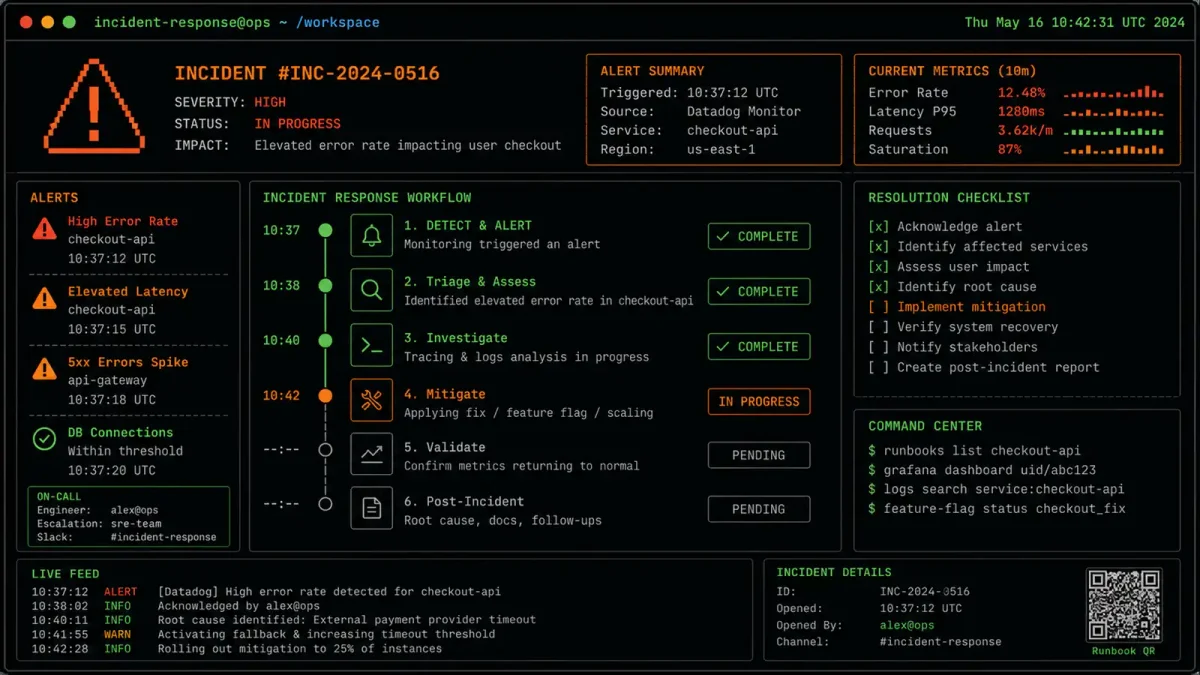
Task: Click the warning icon beside 5xx Errors Spike
Action: coord(44,369)
